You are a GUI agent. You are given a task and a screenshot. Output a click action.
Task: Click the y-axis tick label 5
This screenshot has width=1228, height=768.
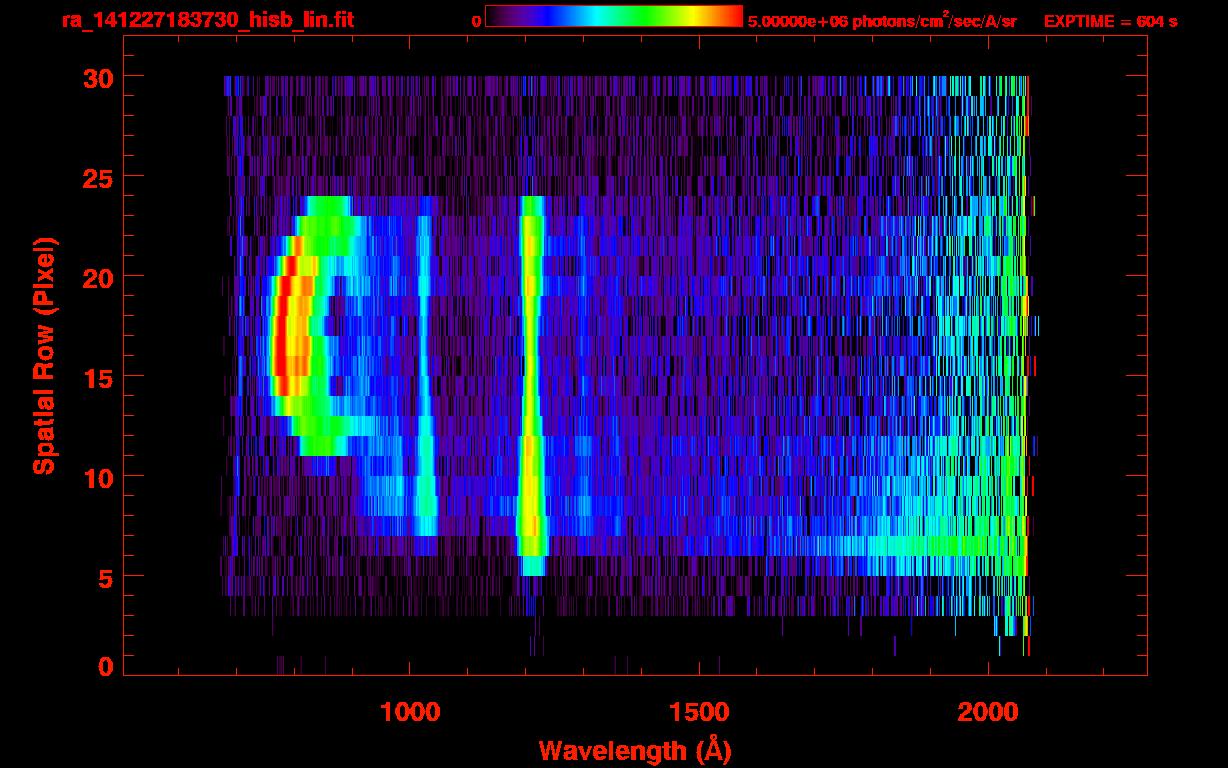pyautogui.click(x=105, y=577)
